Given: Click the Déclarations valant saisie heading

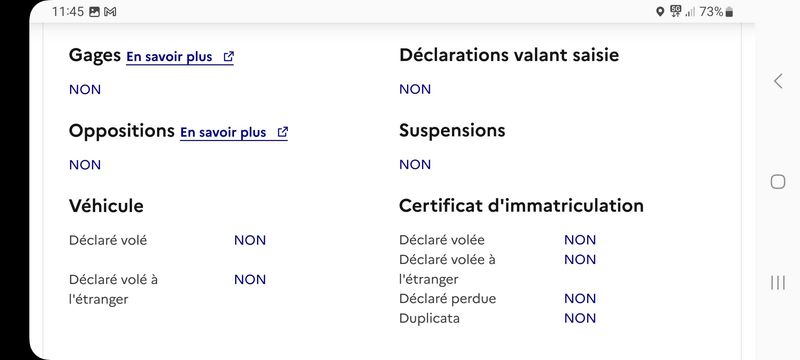Looking at the screenshot, I should pos(509,55).
